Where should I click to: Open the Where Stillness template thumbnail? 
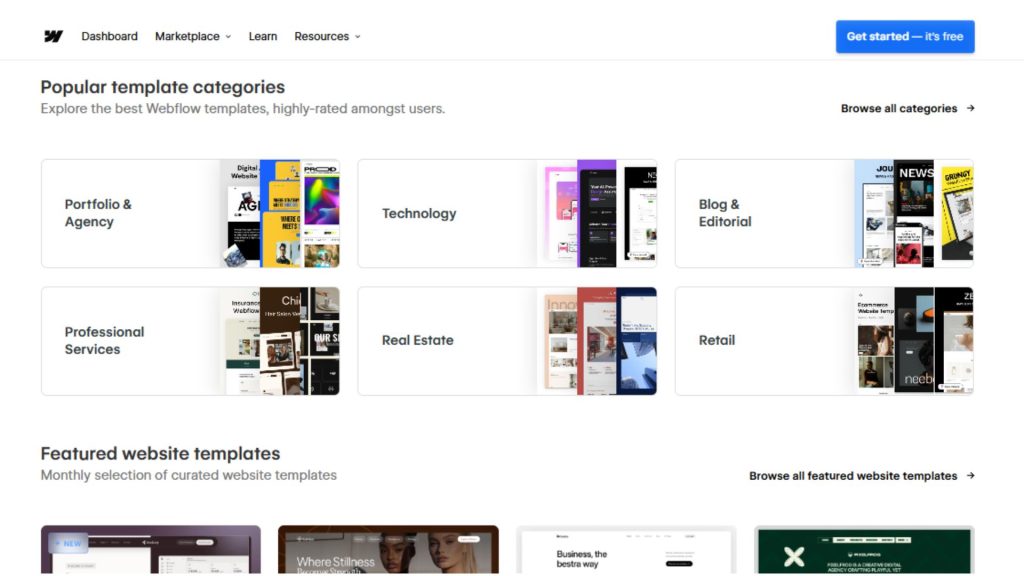pyautogui.click(x=388, y=550)
